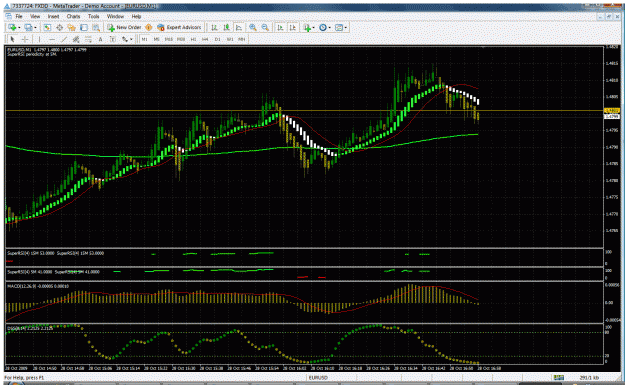Click the yellow price label on price axis
This screenshot has width=625, height=385.
(x=611, y=111)
